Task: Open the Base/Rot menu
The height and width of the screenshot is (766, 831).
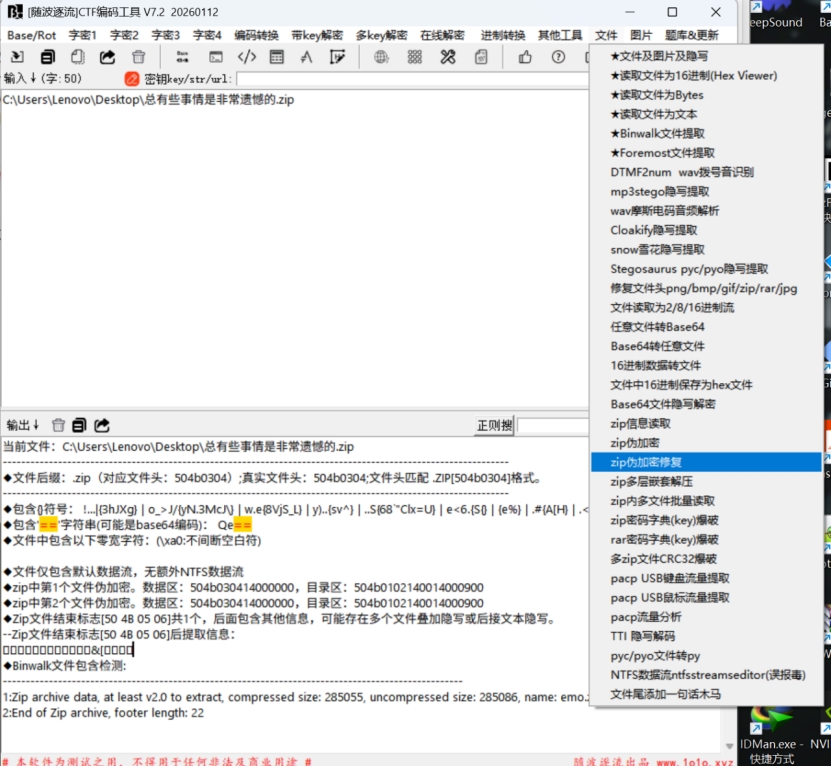Action: point(32,35)
